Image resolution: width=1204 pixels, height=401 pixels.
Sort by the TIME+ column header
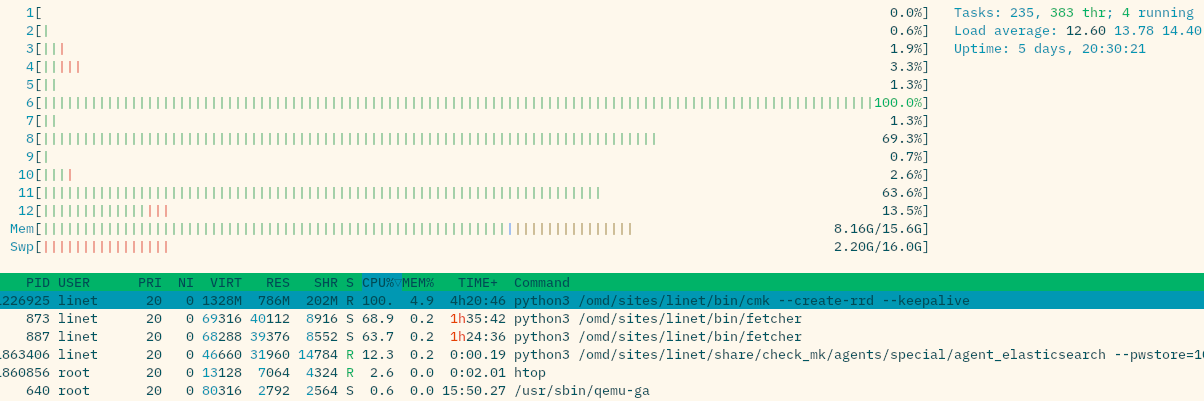coord(478,283)
